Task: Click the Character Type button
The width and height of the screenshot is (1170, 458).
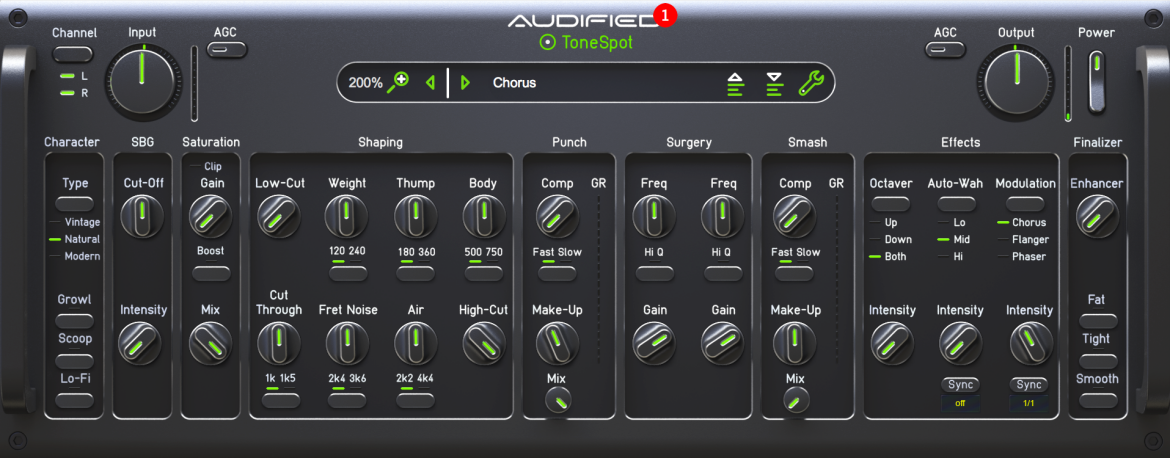Action: pos(75,204)
